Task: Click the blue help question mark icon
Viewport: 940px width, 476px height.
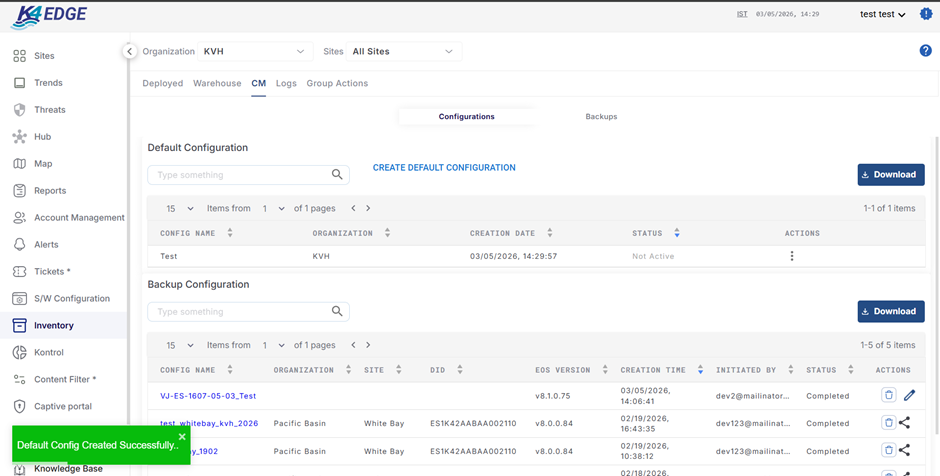Action: [x=925, y=51]
